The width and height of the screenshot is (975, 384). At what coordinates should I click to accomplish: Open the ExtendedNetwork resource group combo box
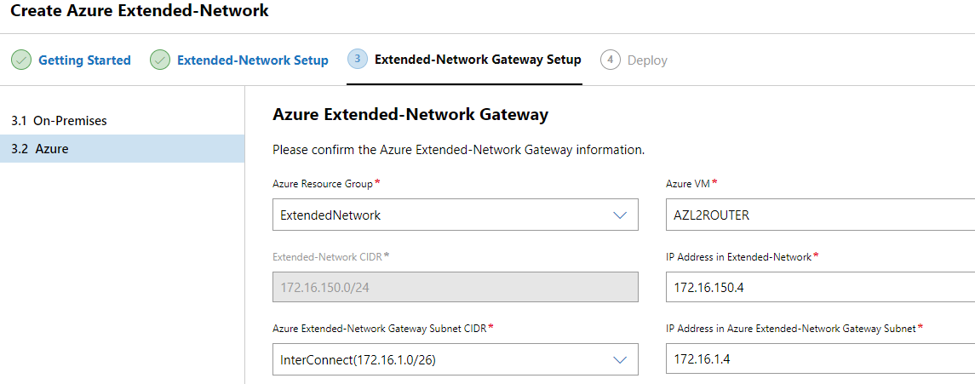(x=455, y=215)
